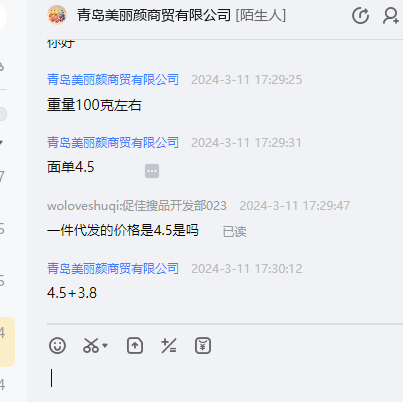
Task: Open the calculator plus-divide icon
Action: point(169,346)
